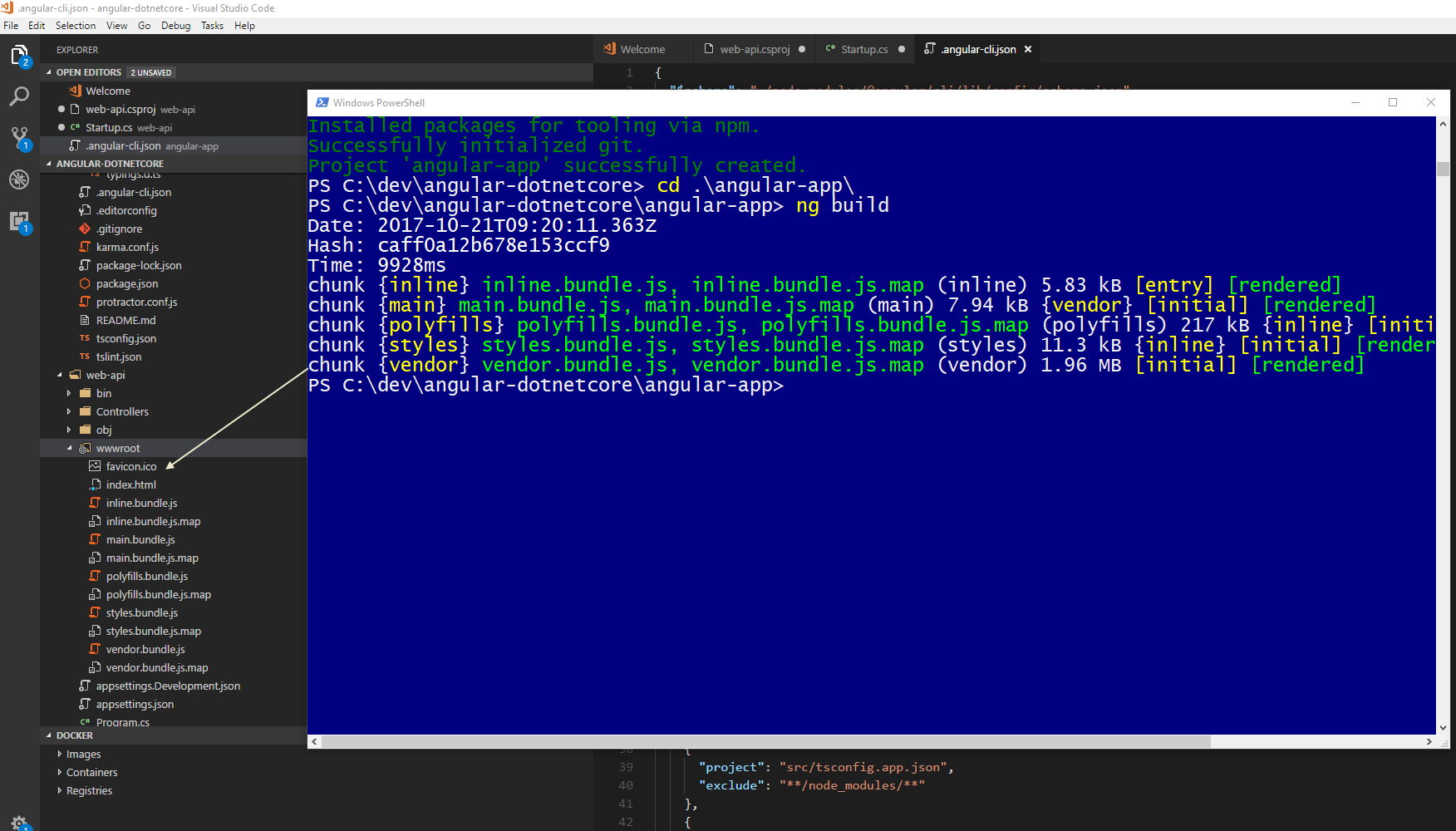Viewport: 1456px width, 831px height.
Task: Click the karma.conf.js file icon
Action: (x=85, y=247)
